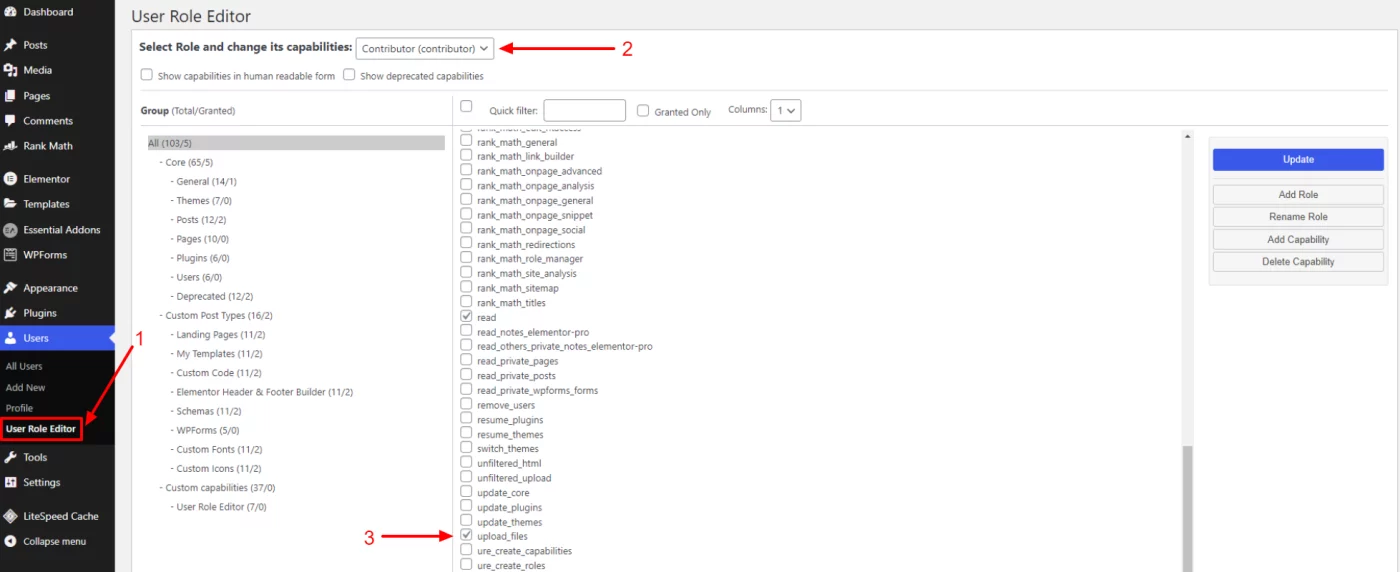Click the Templates folder icon
This screenshot has width=1400, height=572.
tap(10, 204)
